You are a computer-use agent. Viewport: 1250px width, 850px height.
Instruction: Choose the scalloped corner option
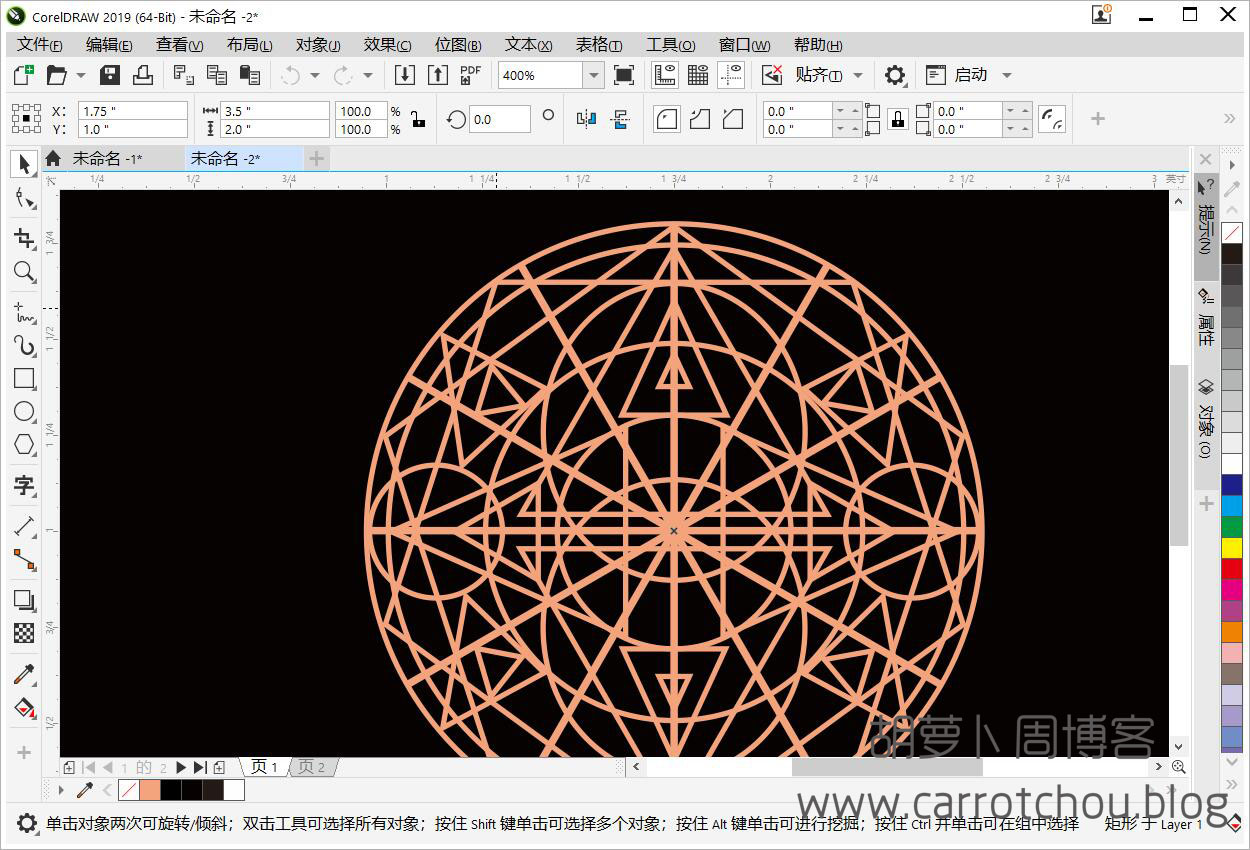[x=700, y=119]
